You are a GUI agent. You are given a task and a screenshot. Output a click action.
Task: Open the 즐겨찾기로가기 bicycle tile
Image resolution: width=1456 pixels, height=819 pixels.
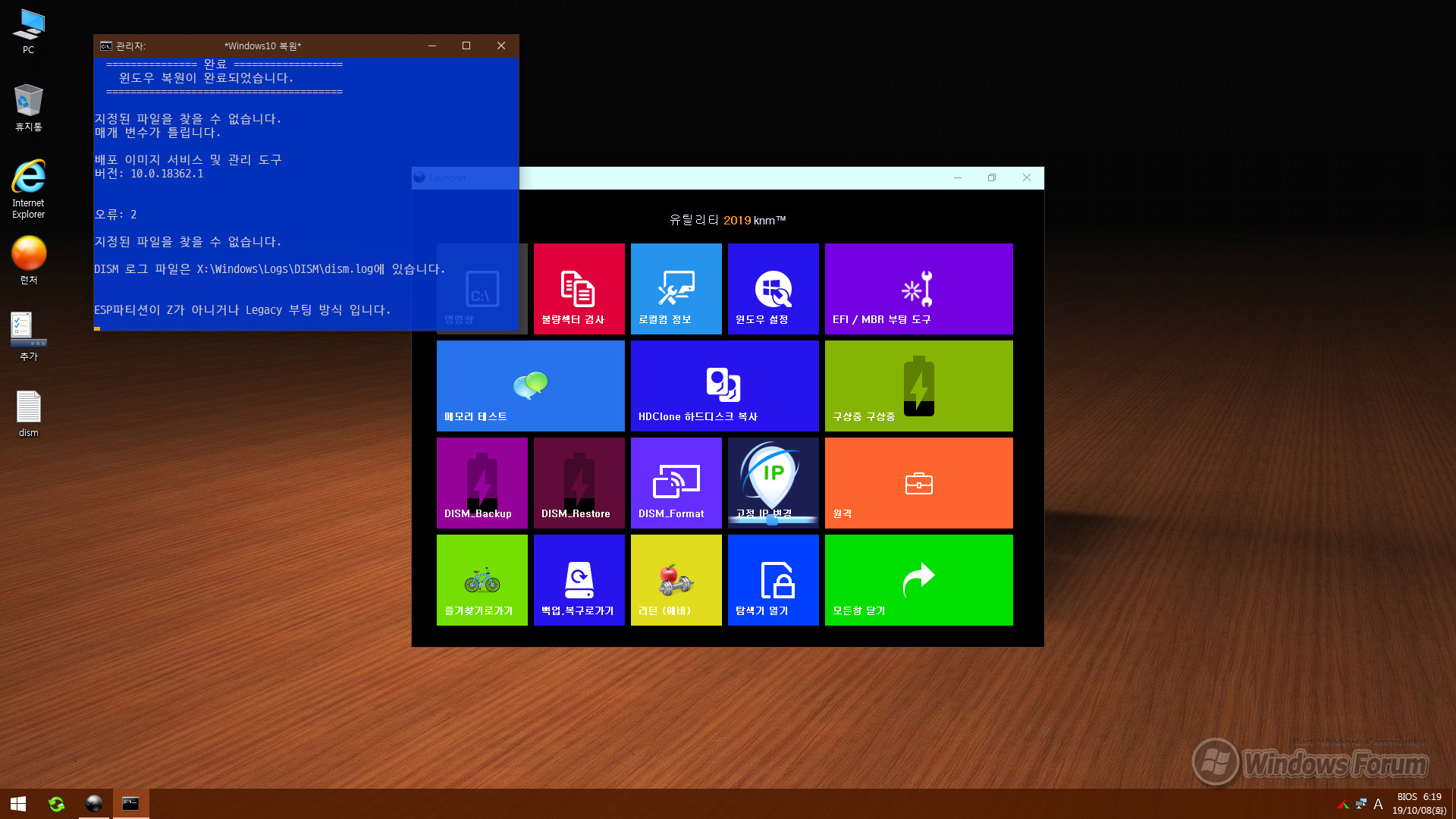coord(482,579)
